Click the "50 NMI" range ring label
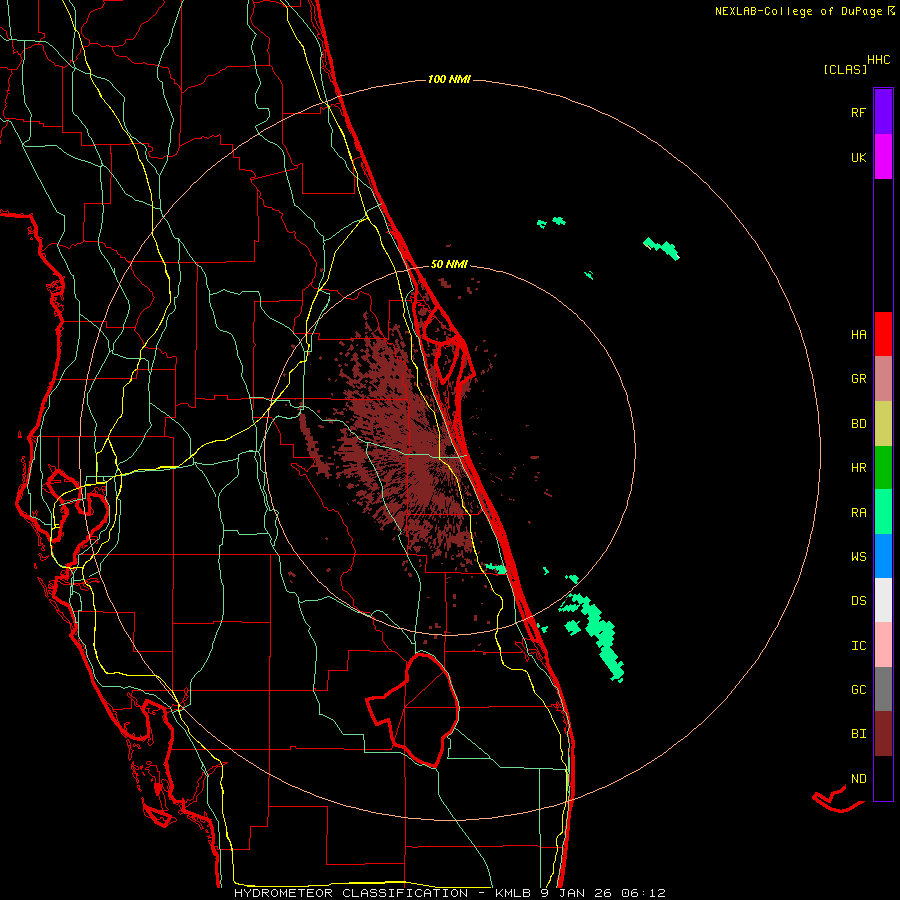The height and width of the screenshot is (900, 900). click(x=449, y=264)
